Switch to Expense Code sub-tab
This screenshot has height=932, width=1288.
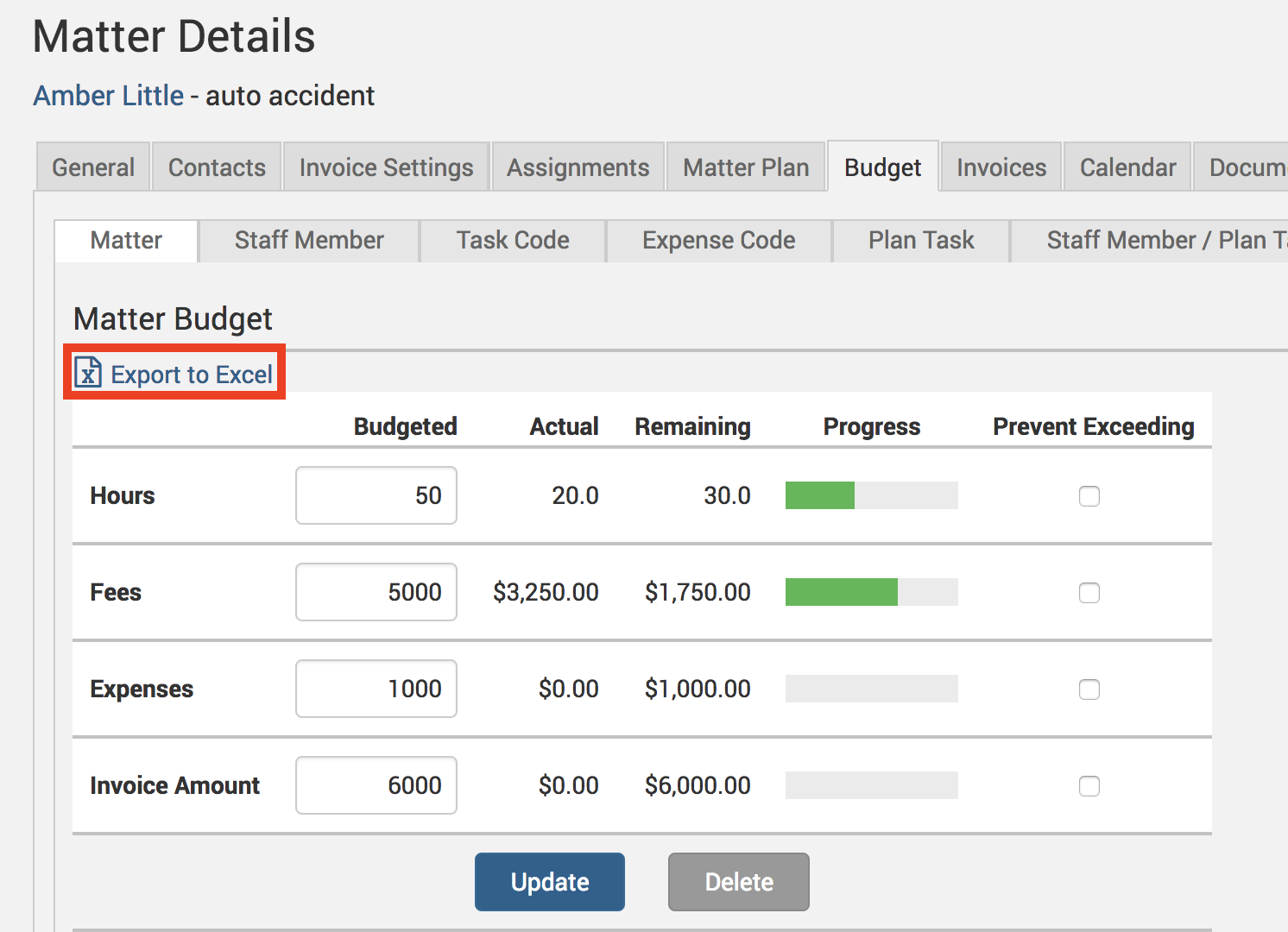(x=718, y=241)
